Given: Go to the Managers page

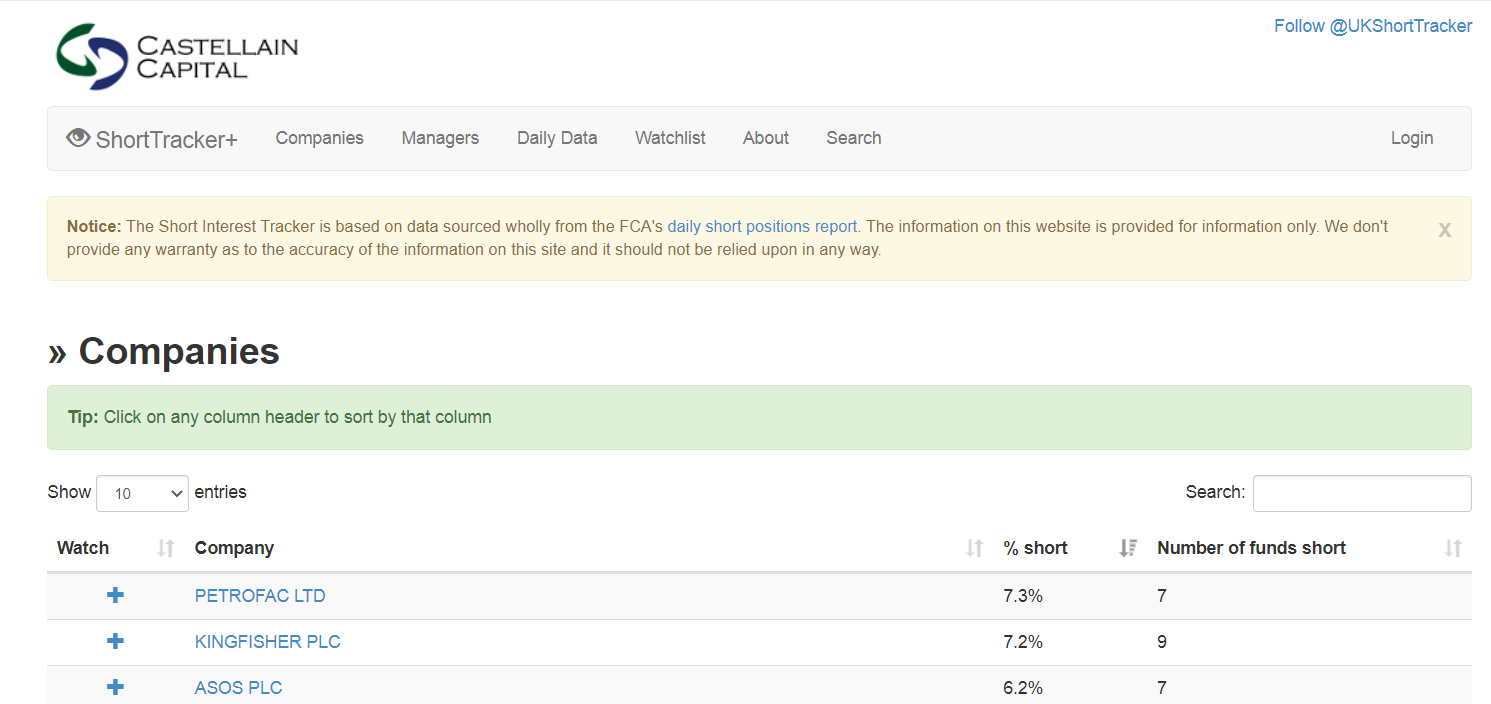Looking at the screenshot, I should [x=440, y=138].
